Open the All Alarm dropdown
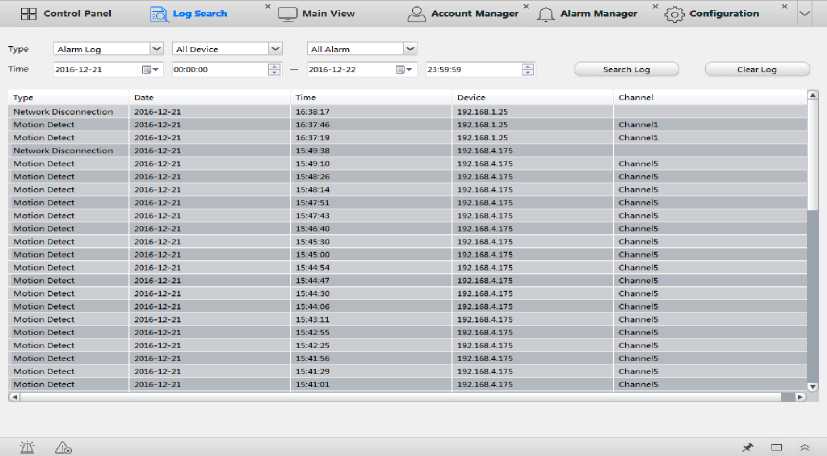 pos(410,48)
